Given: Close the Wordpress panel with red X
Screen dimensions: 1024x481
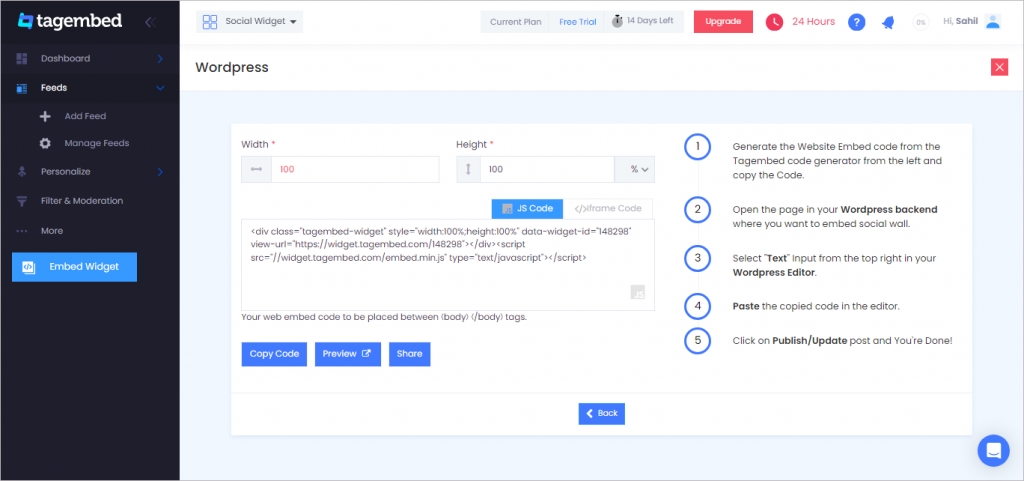Looking at the screenshot, I should tap(999, 67).
